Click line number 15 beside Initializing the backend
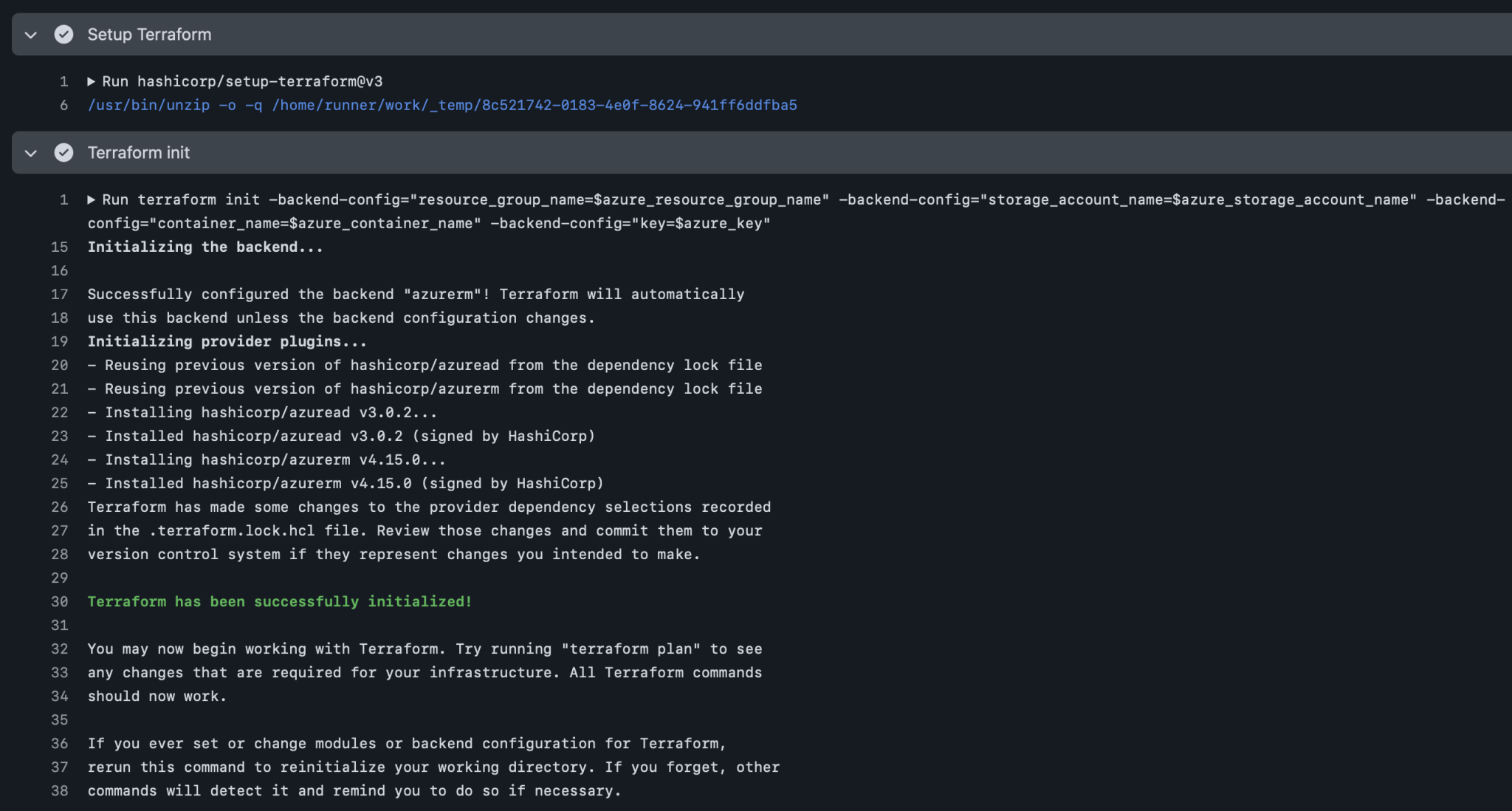The height and width of the screenshot is (811, 1512). pyautogui.click(x=59, y=247)
